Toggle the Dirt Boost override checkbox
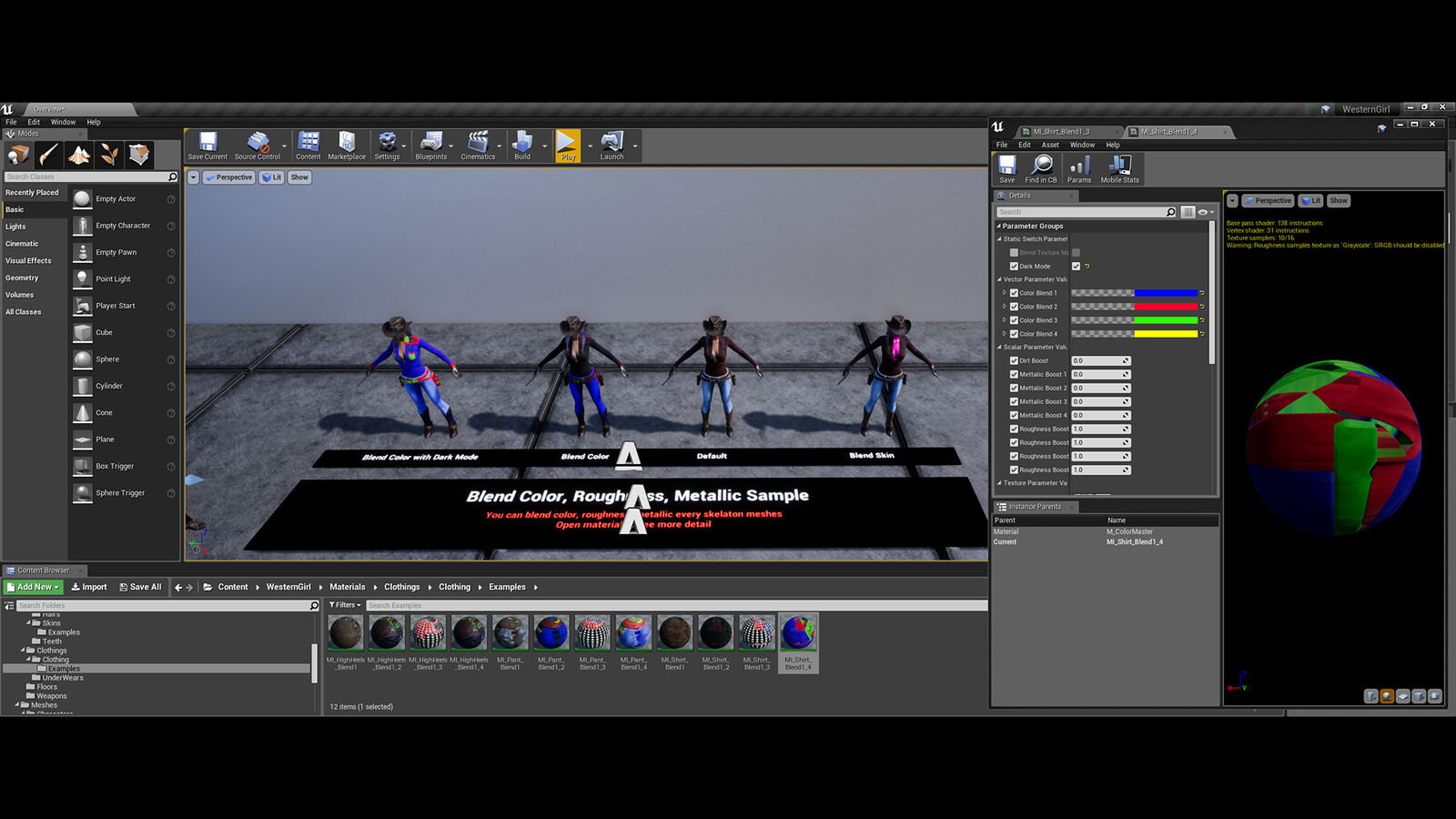Image resolution: width=1456 pixels, height=819 pixels. 1014,361
